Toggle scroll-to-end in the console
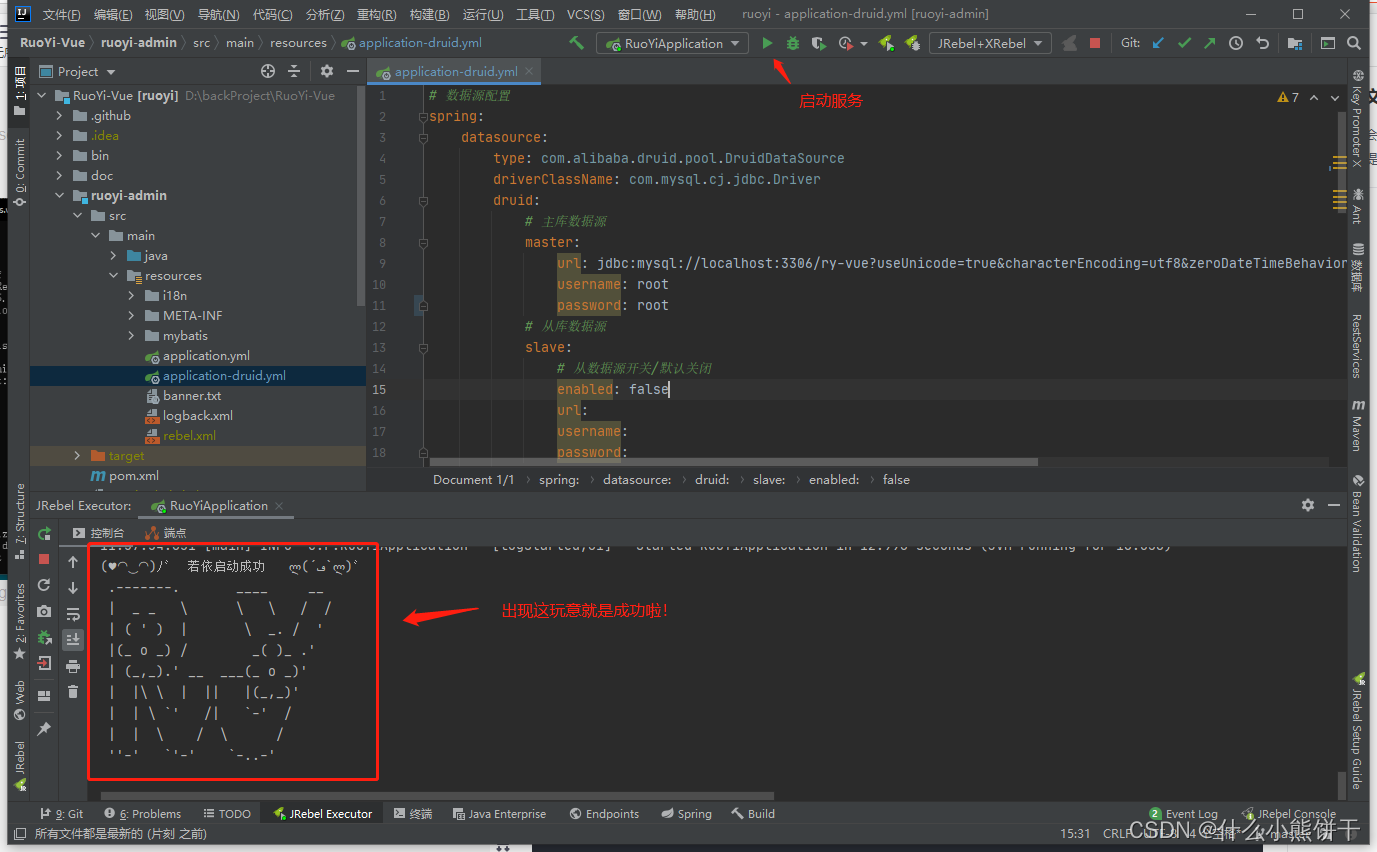 click(73, 640)
